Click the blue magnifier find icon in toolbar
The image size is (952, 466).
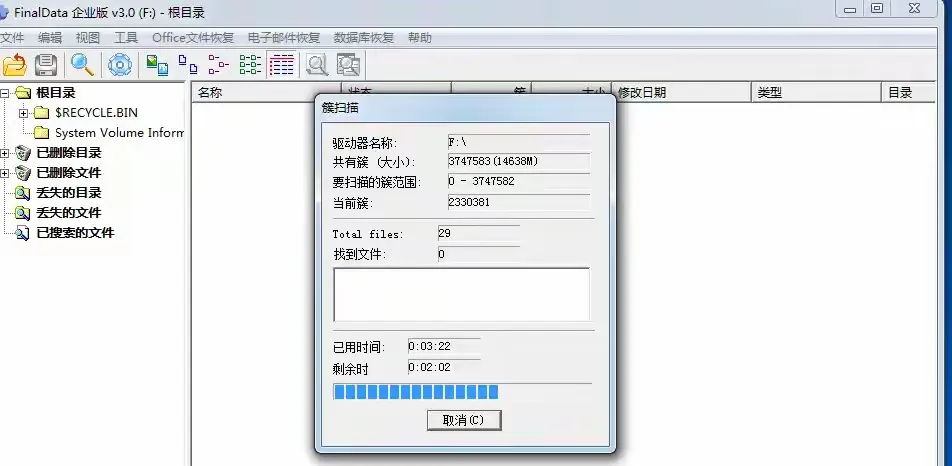[x=83, y=64]
